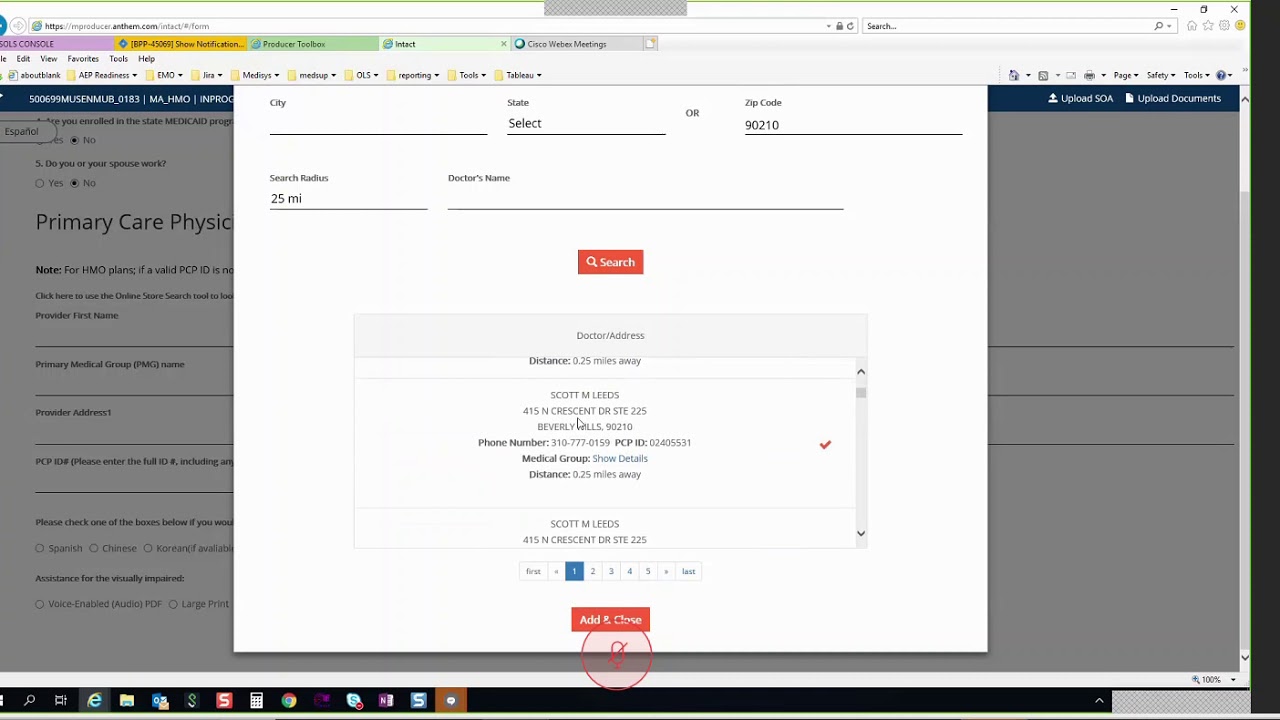Show hidden system tray icons

coord(1099,701)
